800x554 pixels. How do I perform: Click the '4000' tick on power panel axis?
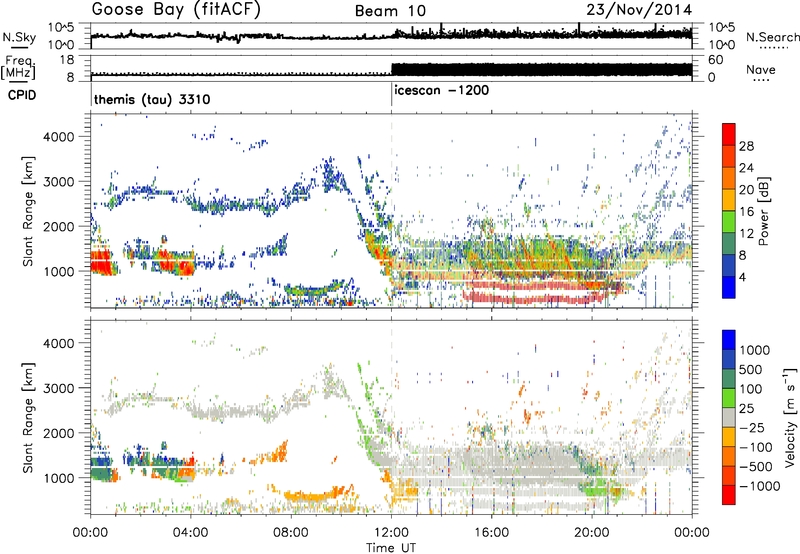coord(58,137)
